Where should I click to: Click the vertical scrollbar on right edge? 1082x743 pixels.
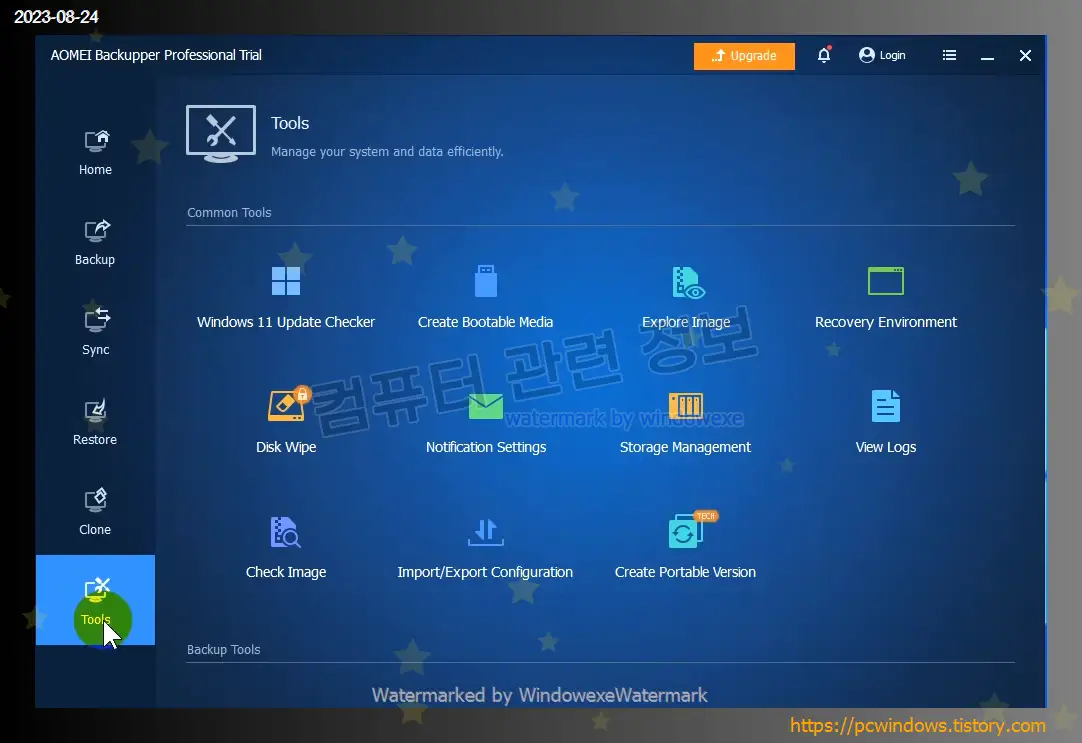click(x=1045, y=476)
